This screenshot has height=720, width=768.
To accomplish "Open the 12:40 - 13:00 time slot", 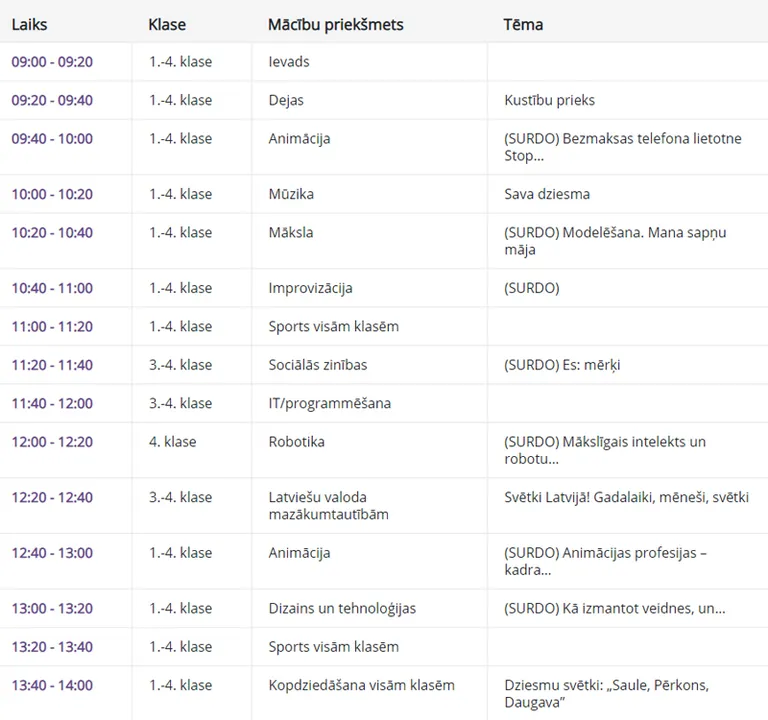I will click(x=52, y=552).
